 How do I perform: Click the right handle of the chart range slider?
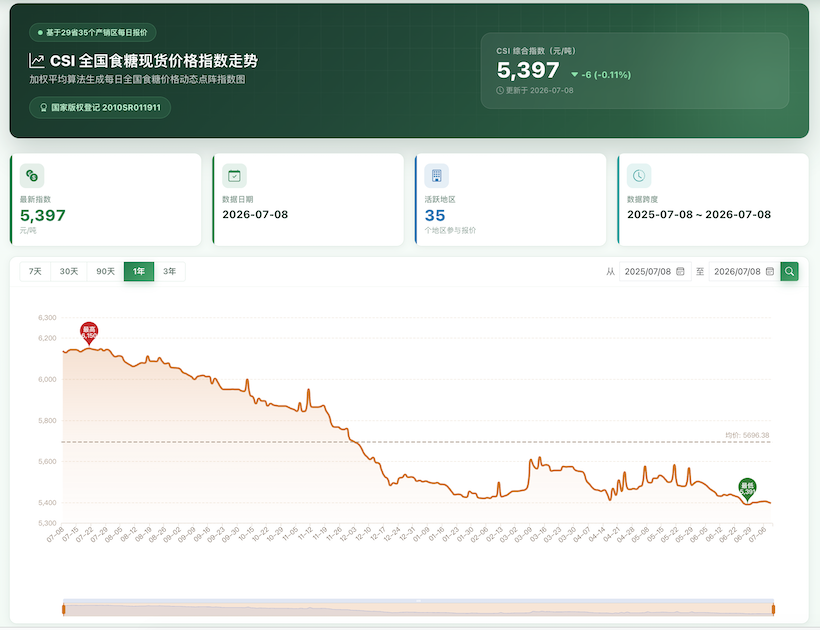coord(773,609)
